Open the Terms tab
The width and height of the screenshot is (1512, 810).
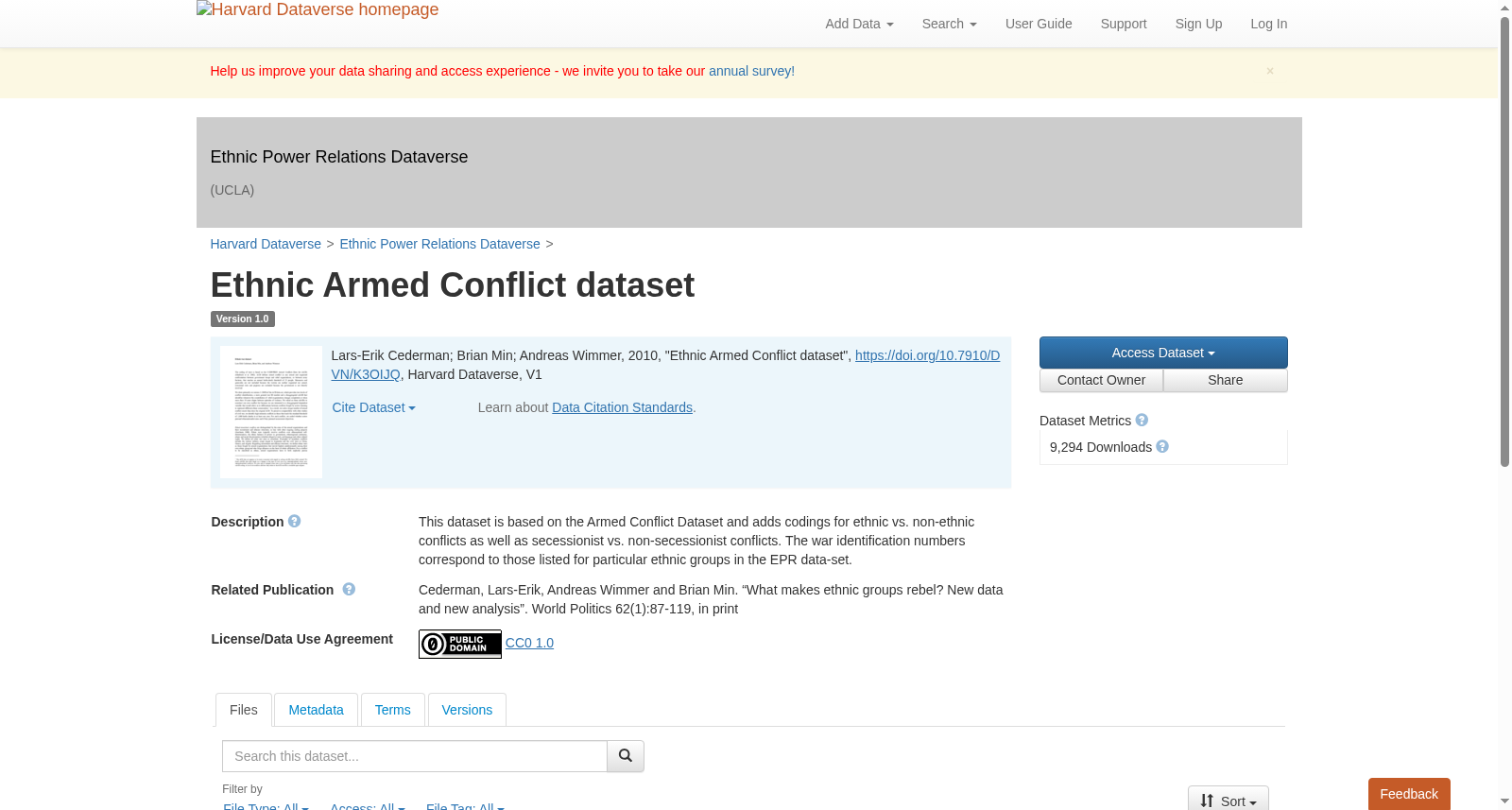coord(392,710)
